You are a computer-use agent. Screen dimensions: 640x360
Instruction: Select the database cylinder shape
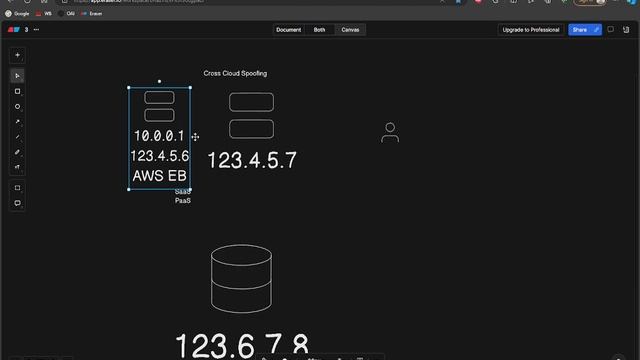pyautogui.click(x=241, y=279)
